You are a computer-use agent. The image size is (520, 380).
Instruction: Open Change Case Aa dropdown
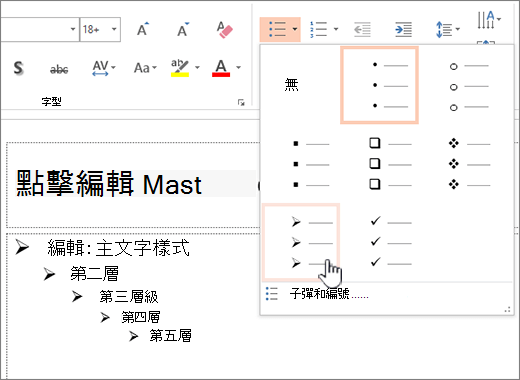tap(145, 68)
